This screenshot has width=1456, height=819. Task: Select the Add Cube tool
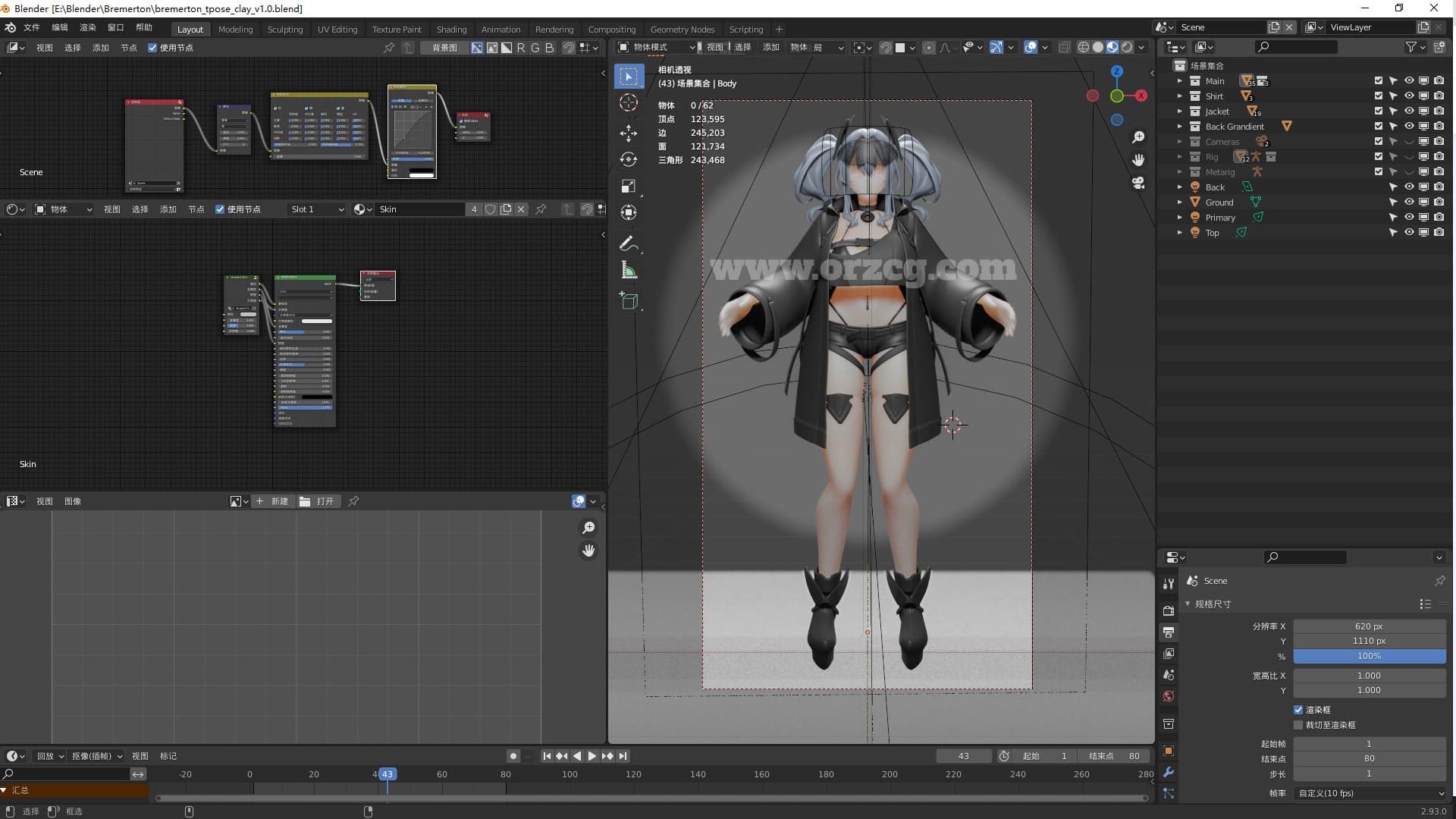629,301
